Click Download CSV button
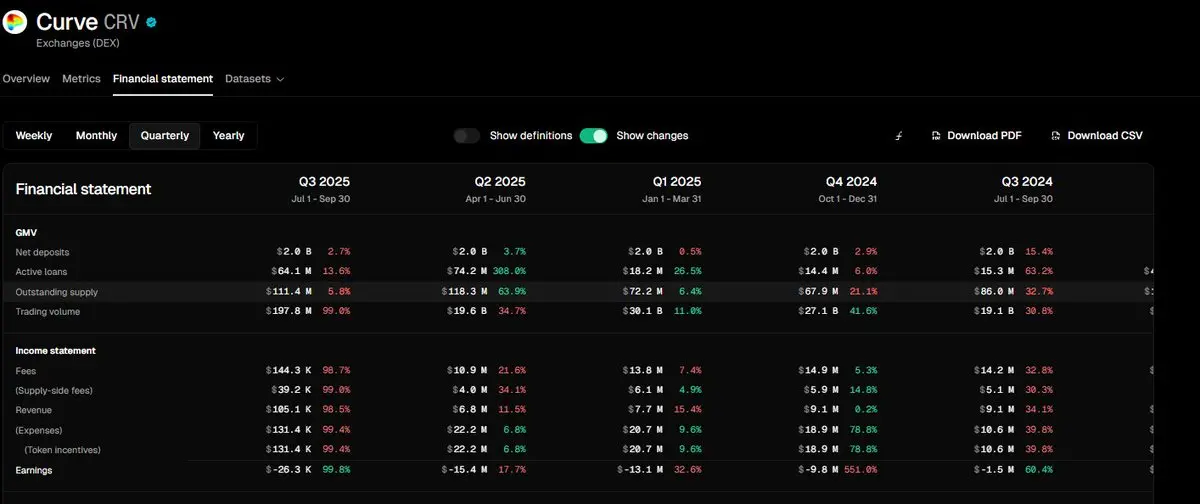Image resolution: width=1200 pixels, height=504 pixels. (1096, 136)
